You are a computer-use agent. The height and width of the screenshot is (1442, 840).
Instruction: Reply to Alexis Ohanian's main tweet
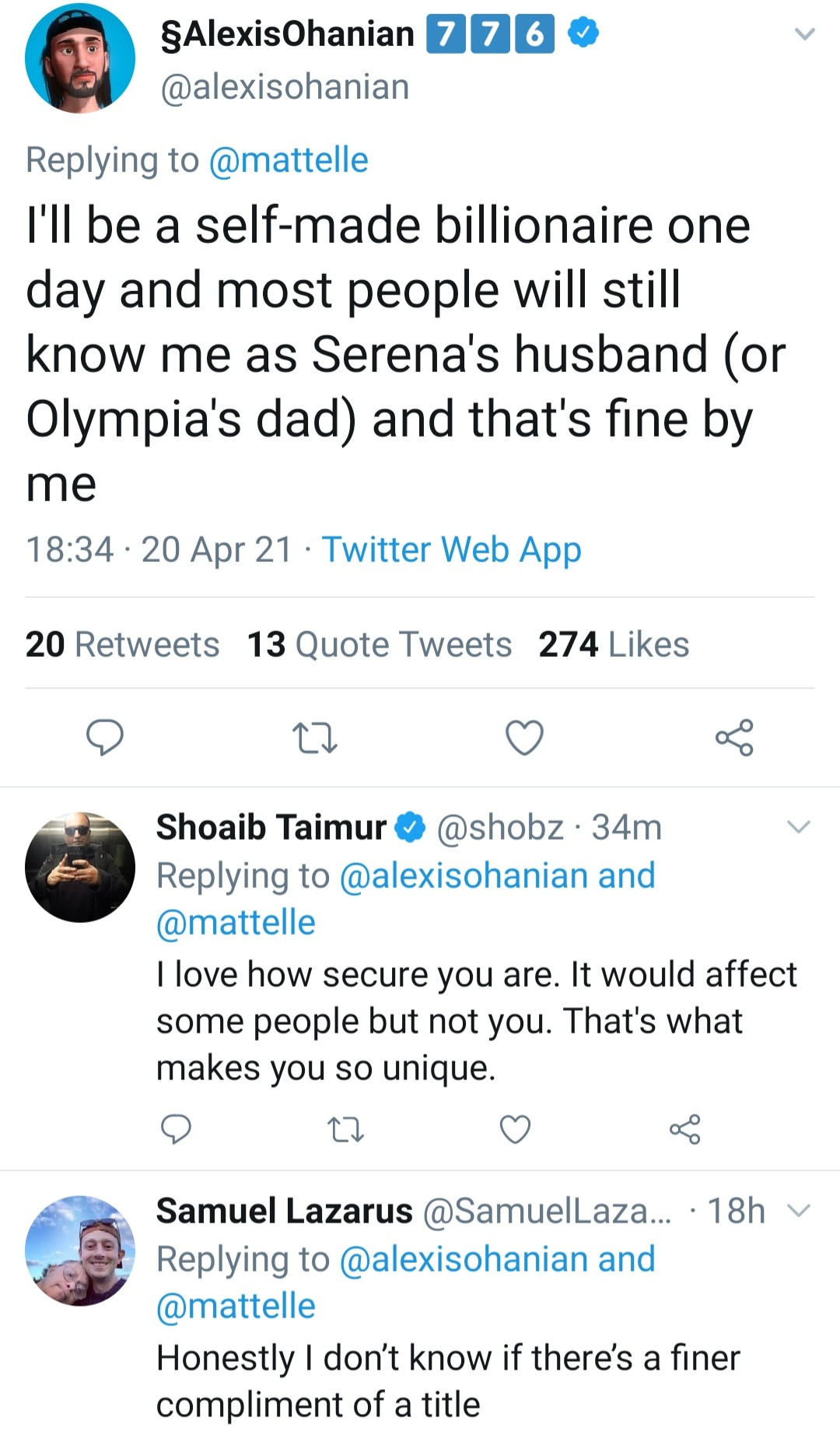click(x=104, y=737)
